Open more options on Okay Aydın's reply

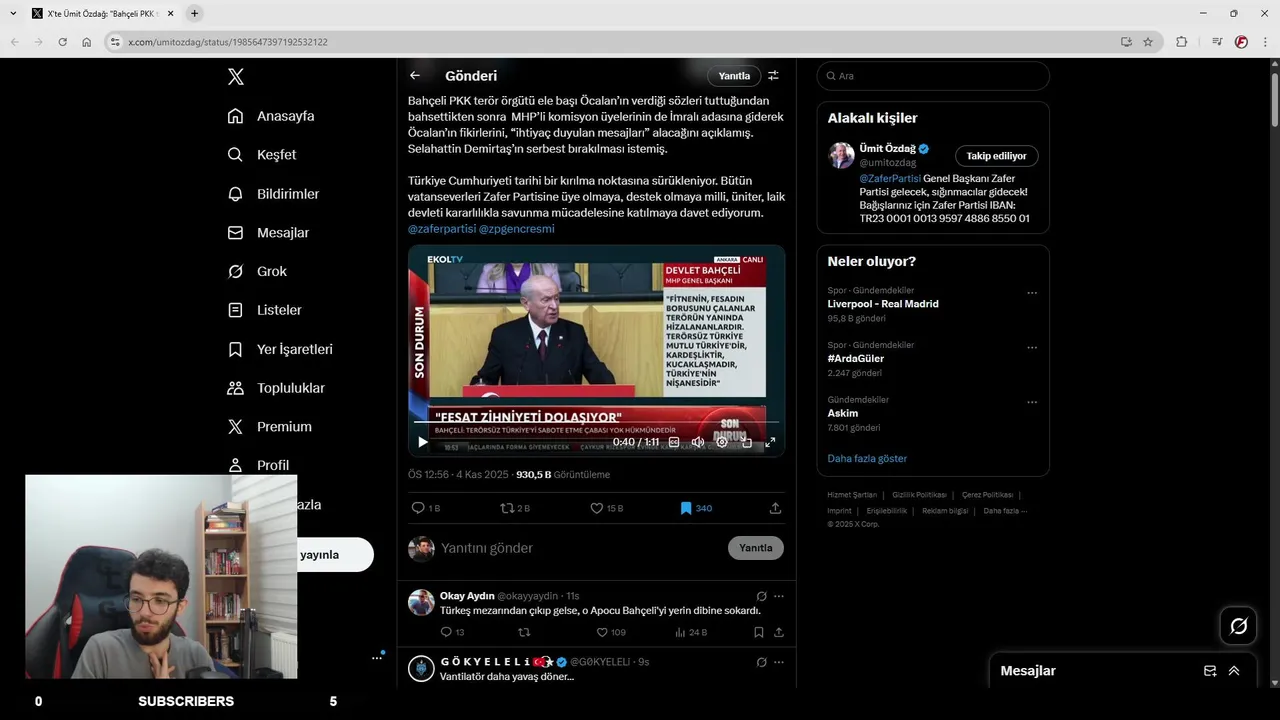coord(779,596)
